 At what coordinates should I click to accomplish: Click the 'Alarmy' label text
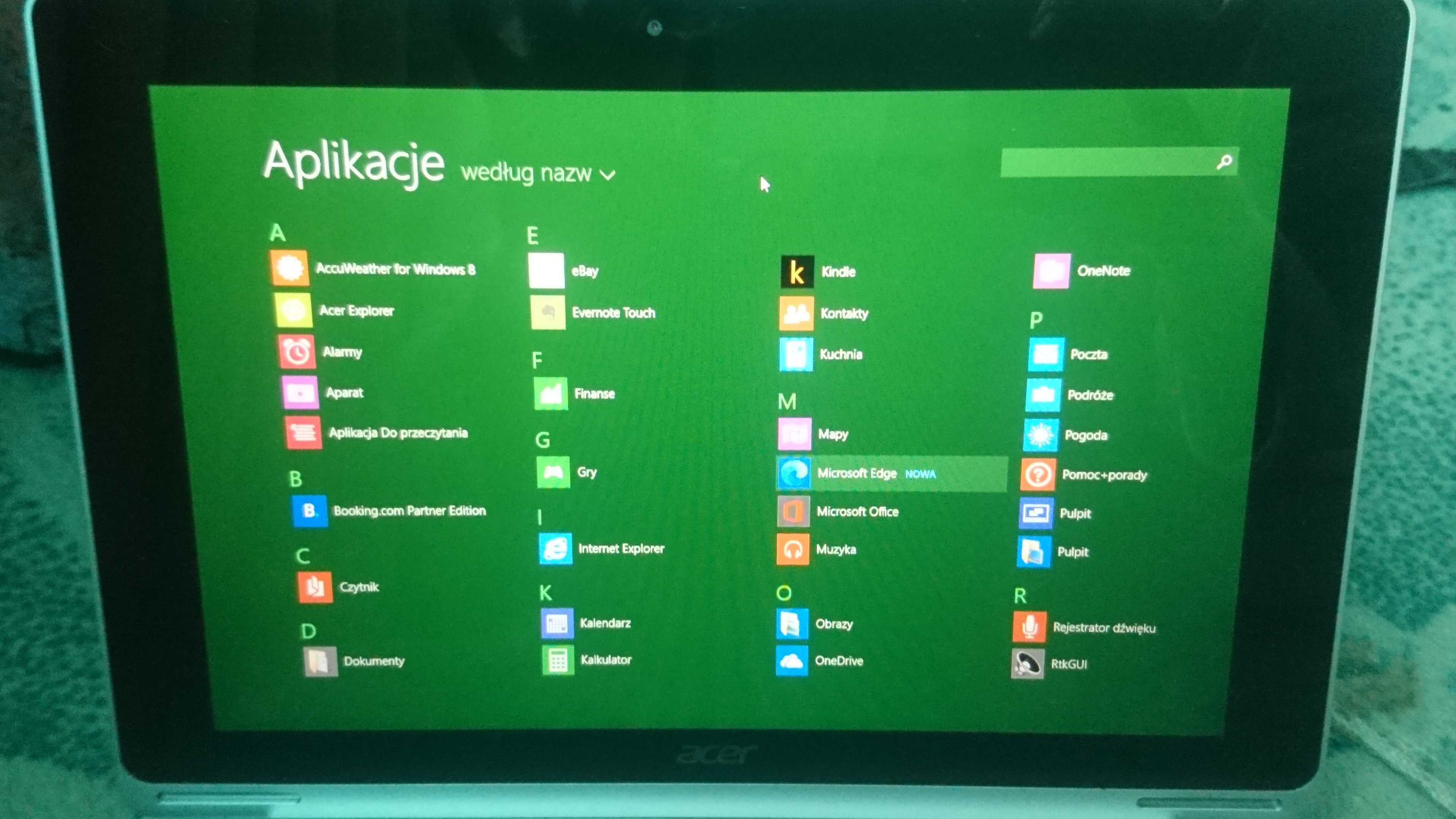(x=342, y=351)
